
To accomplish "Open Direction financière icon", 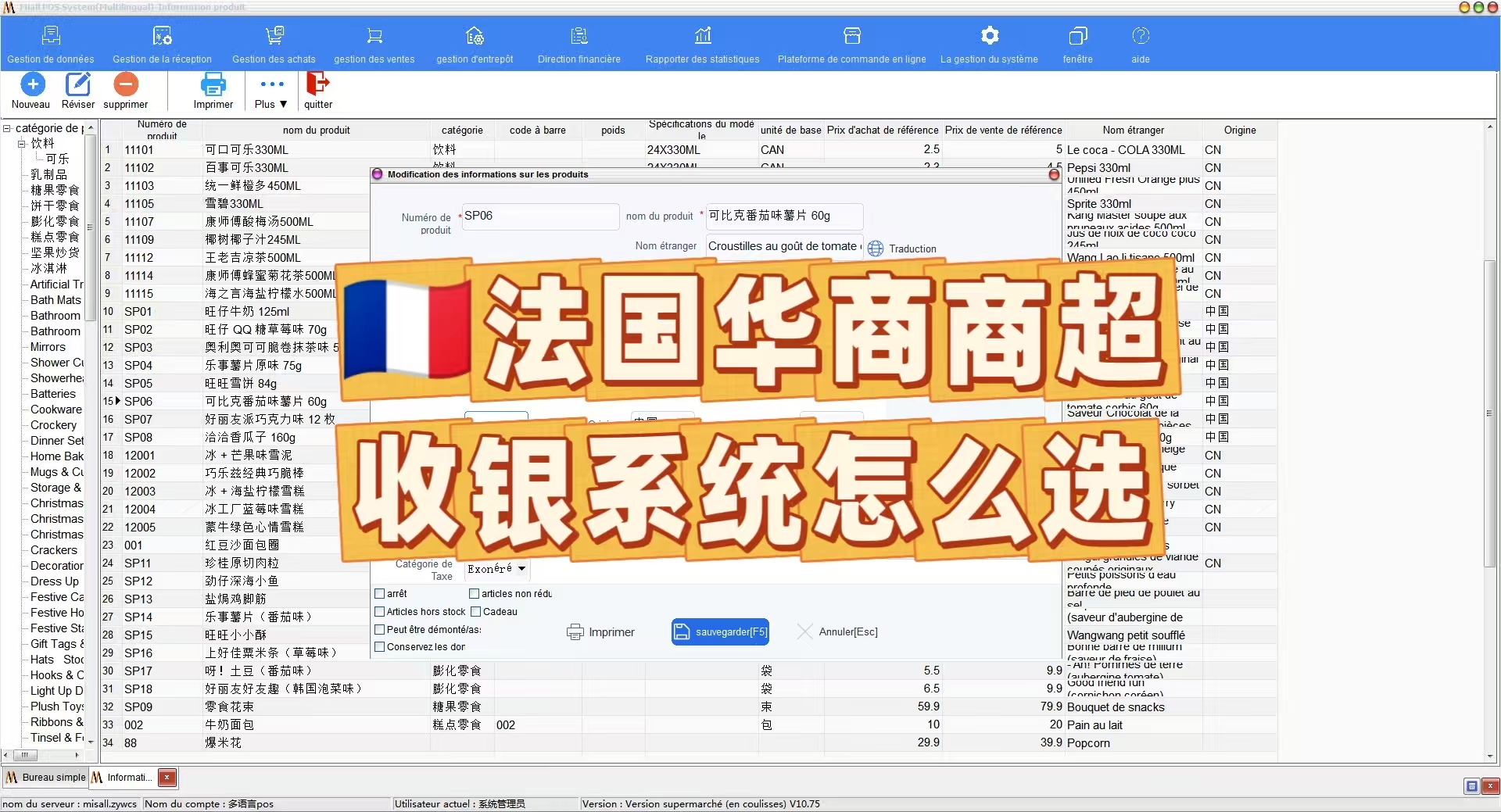I will tap(579, 36).
